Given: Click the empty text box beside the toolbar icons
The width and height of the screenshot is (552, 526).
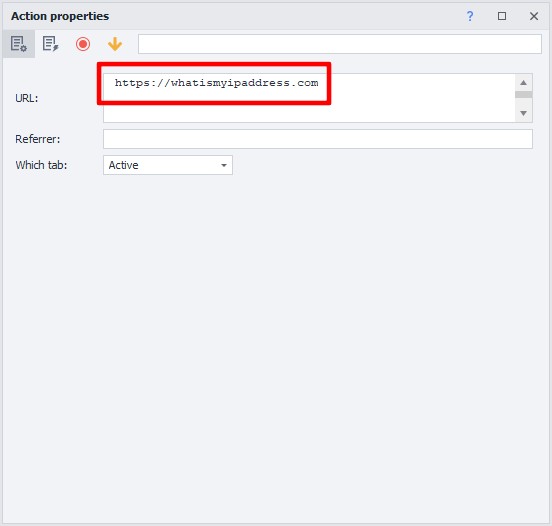Looking at the screenshot, I should coord(340,44).
